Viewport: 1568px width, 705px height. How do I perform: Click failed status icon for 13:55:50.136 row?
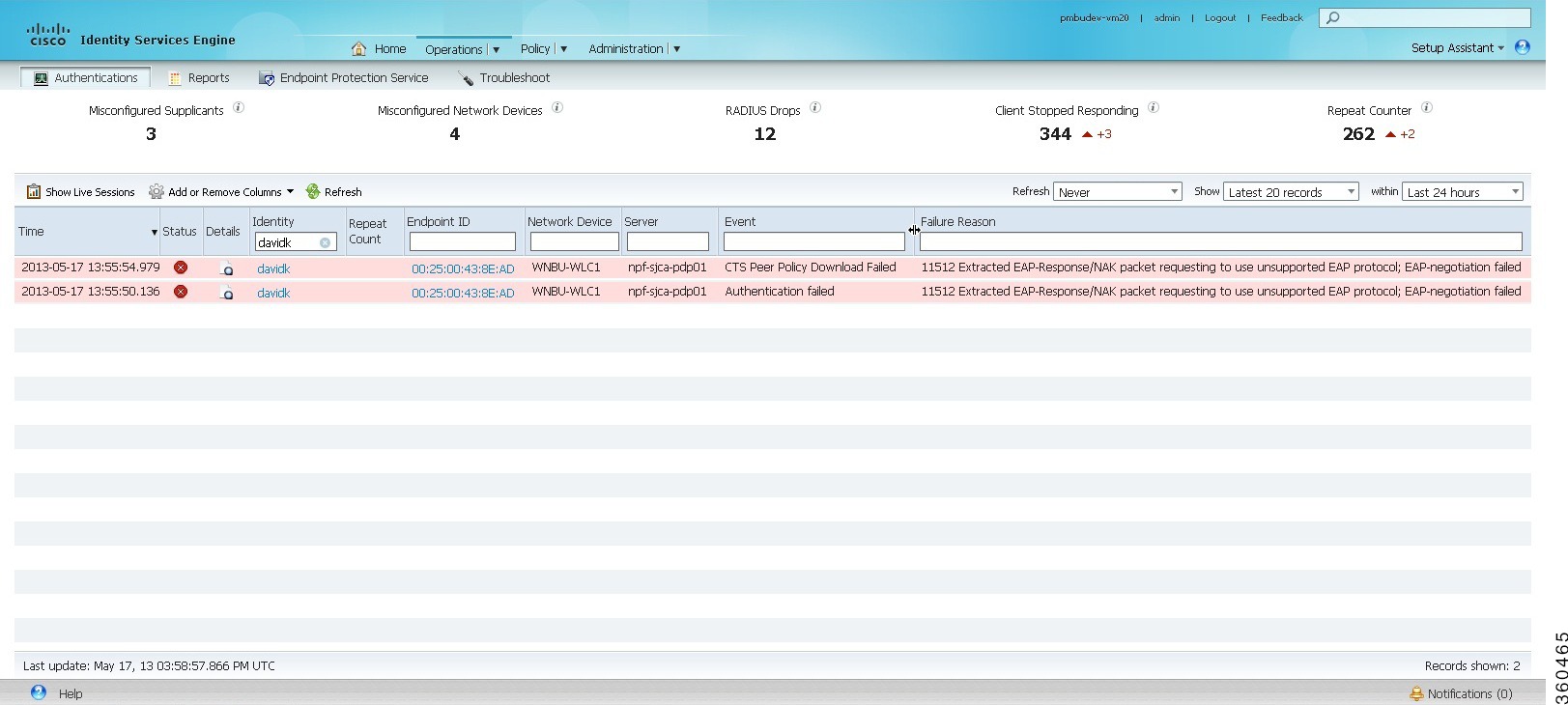pyautogui.click(x=181, y=292)
